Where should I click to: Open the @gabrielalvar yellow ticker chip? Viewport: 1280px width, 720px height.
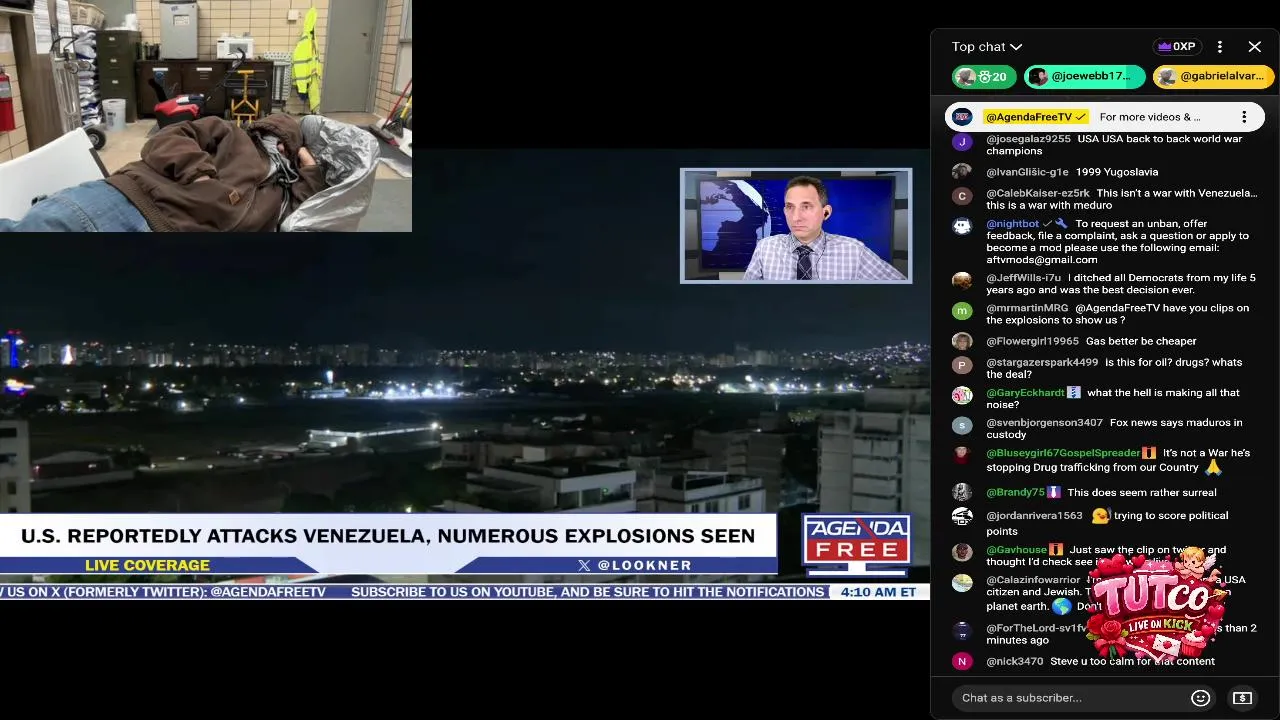coord(1213,77)
